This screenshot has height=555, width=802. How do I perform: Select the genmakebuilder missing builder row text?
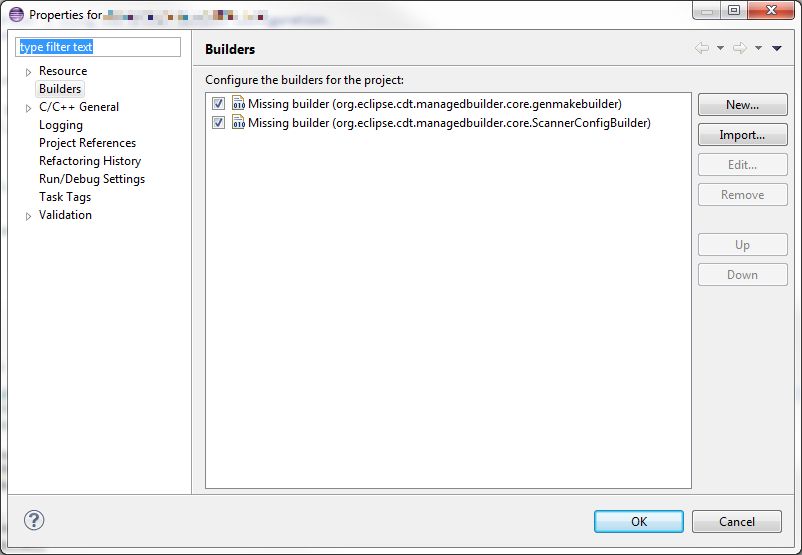click(x=435, y=104)
